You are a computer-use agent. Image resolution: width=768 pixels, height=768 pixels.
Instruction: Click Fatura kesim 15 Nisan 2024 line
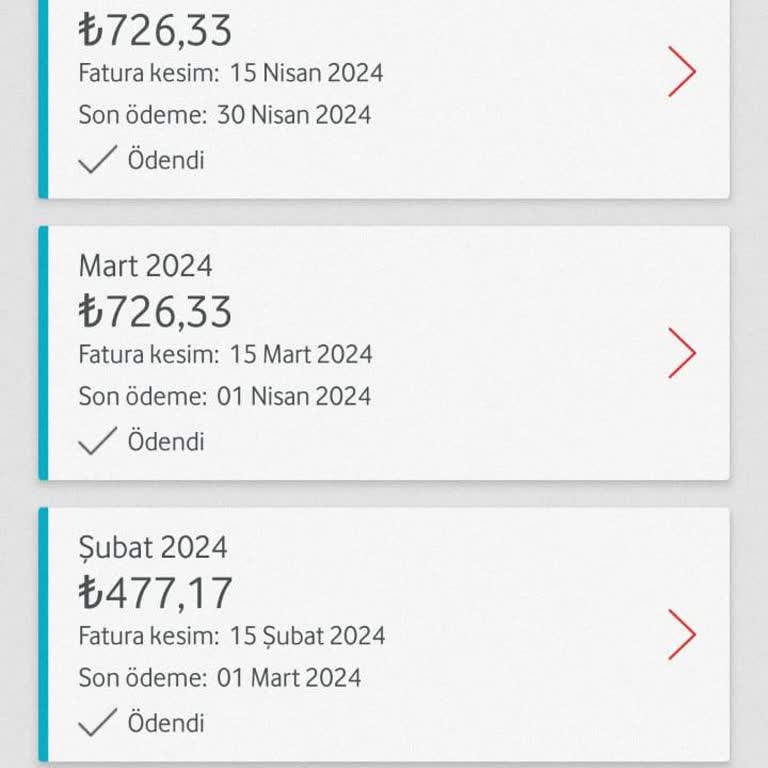tap(231, 73)
